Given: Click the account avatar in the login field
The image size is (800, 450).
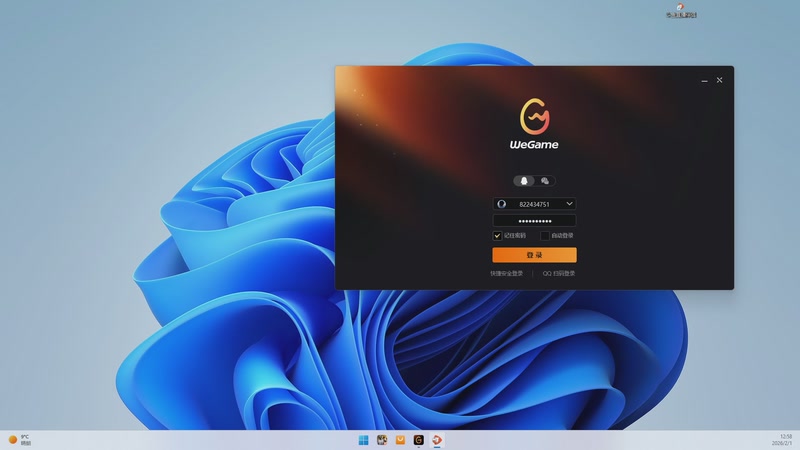Looking at the screenshot, I should pos(502,204).
